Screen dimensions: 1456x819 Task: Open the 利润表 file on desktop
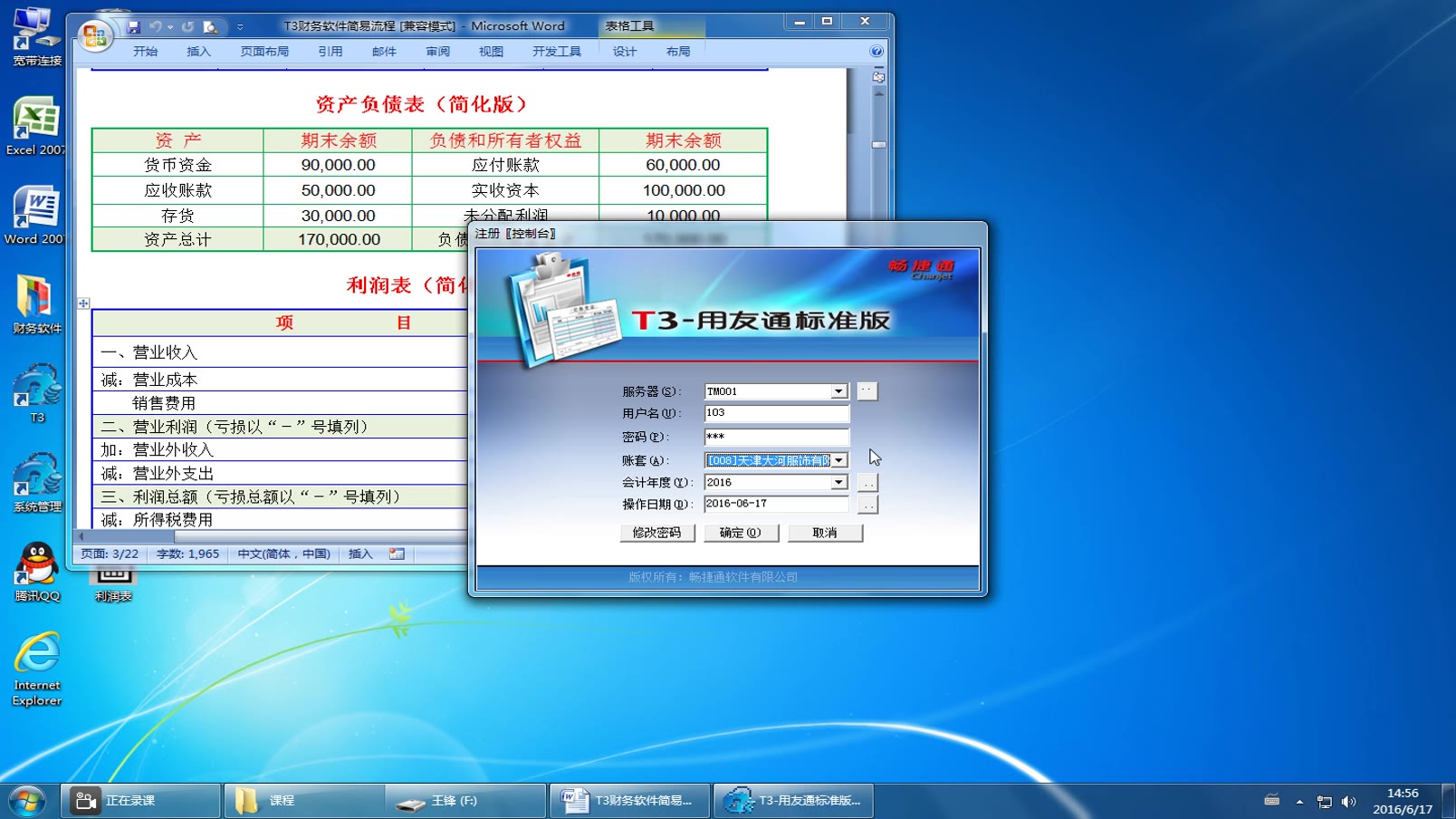[112, 575]
